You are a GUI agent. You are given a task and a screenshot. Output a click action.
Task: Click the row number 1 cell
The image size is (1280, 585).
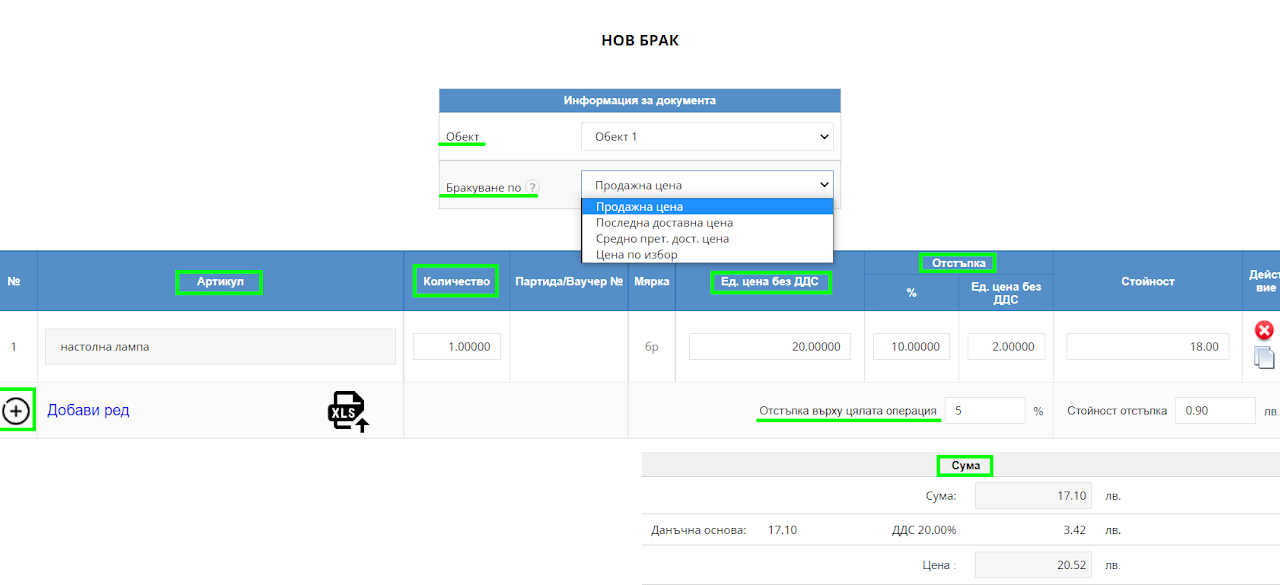coord(14,347)
